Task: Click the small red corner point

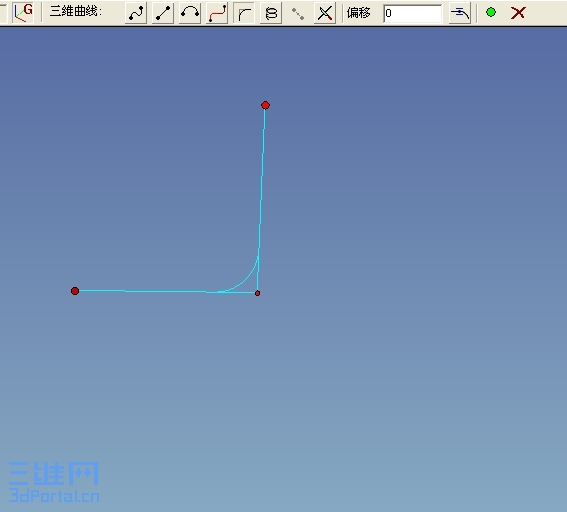Action: [x=257, y=293]
